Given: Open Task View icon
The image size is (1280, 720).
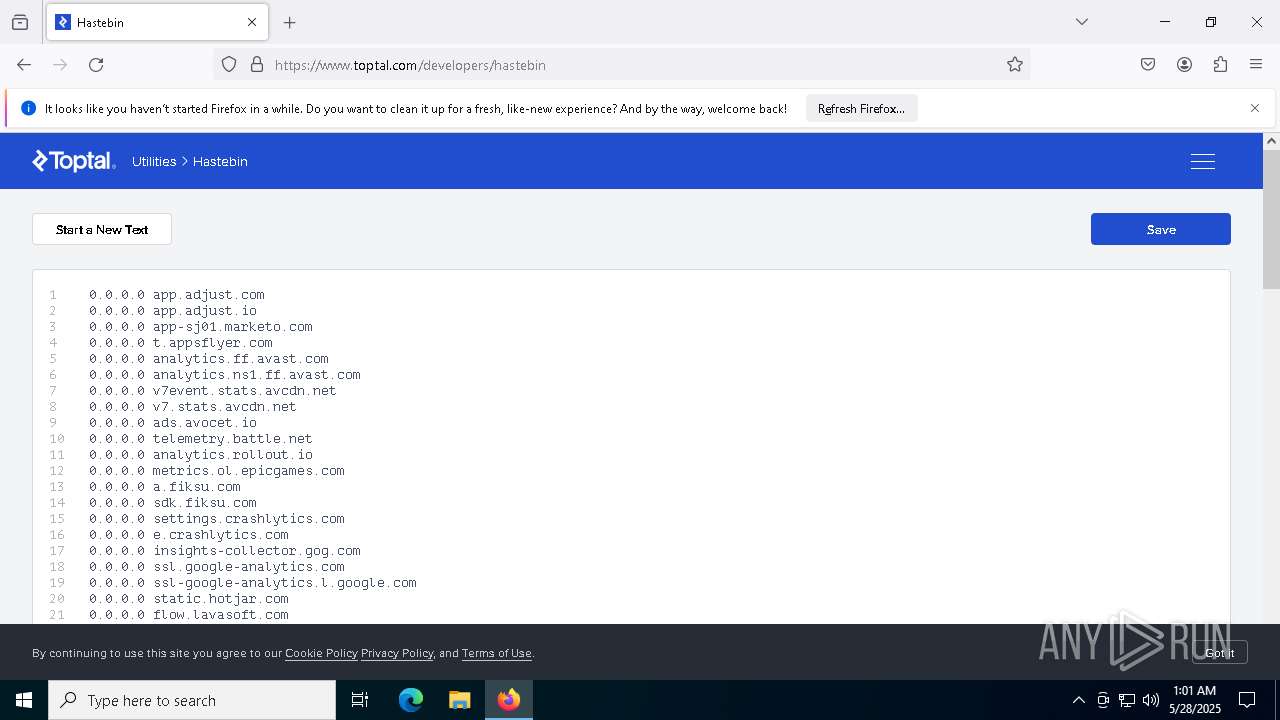Looking at the screenshot, I should (360, 700).
